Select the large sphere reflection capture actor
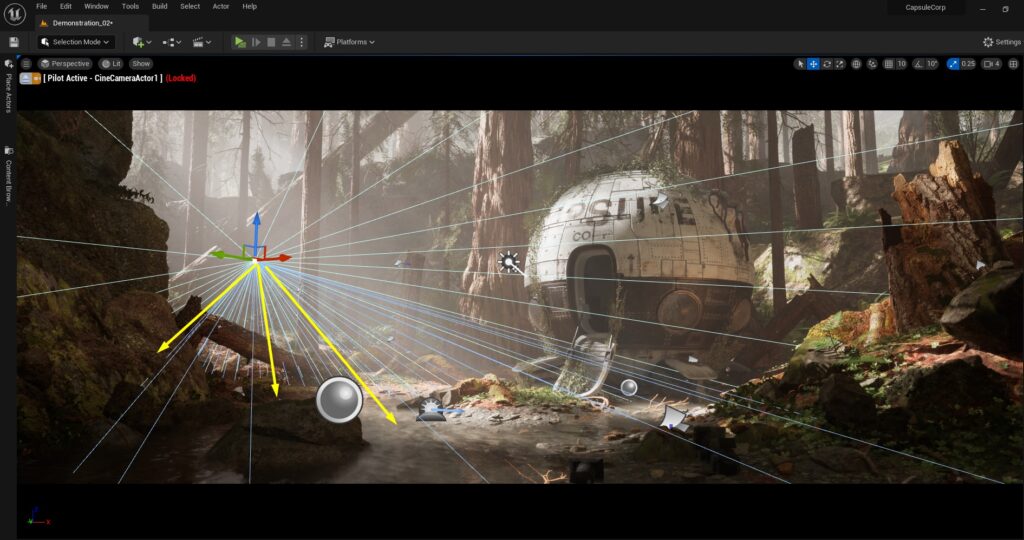The width and height of the screenshot is (1024, 540). coord(339,400)
